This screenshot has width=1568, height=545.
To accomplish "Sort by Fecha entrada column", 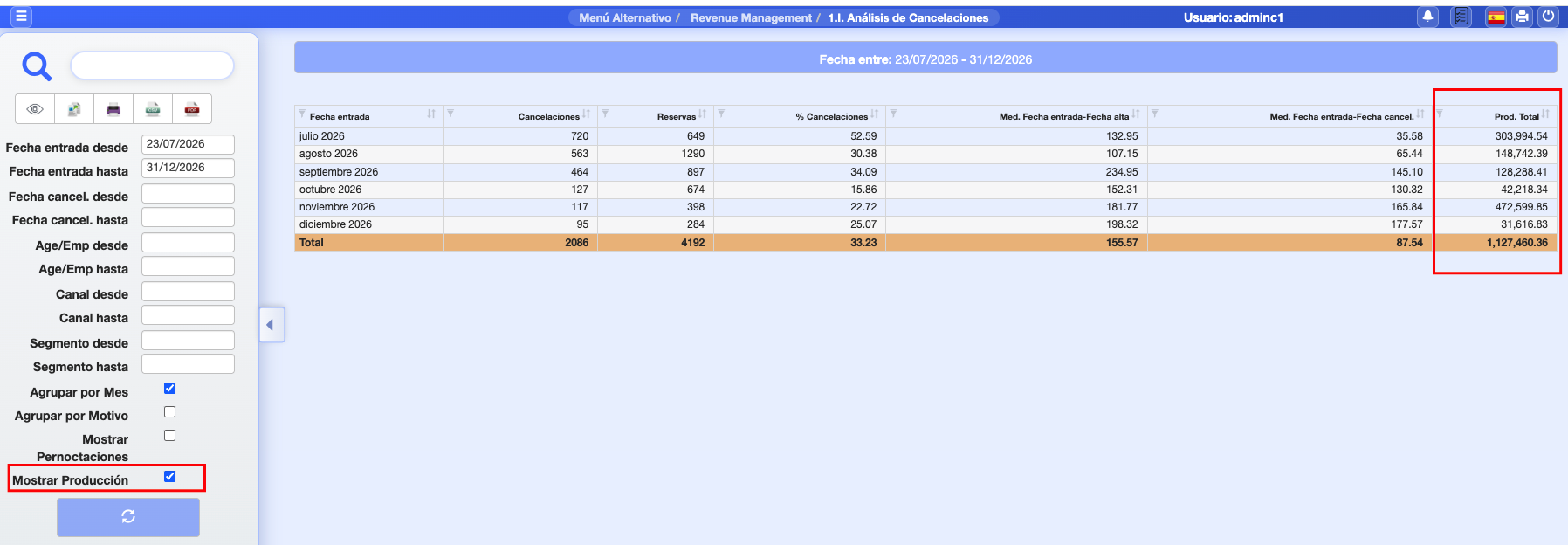I will [x=431, y=114].
